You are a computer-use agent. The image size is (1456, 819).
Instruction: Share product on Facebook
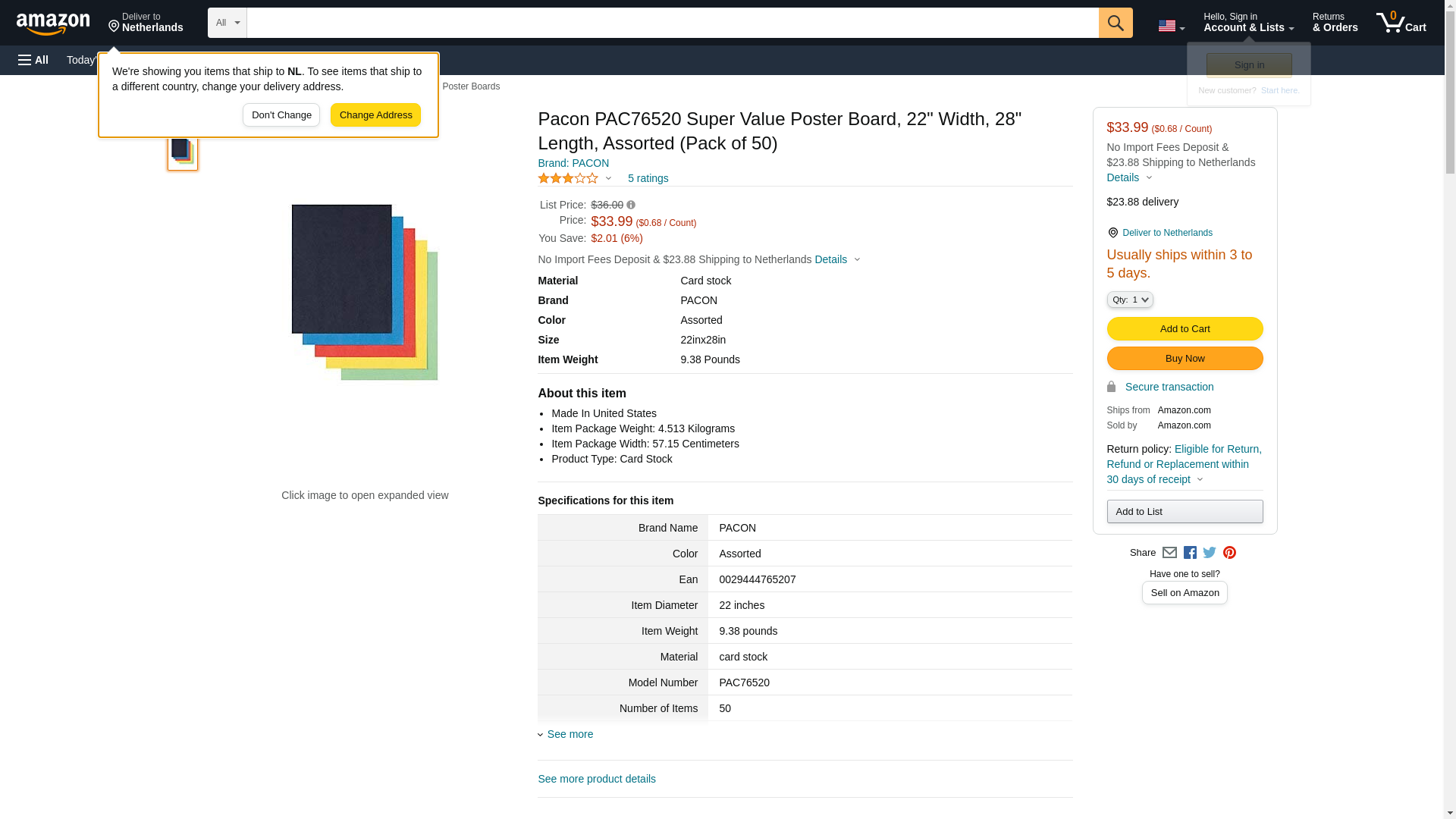[x=1190, y=553]
